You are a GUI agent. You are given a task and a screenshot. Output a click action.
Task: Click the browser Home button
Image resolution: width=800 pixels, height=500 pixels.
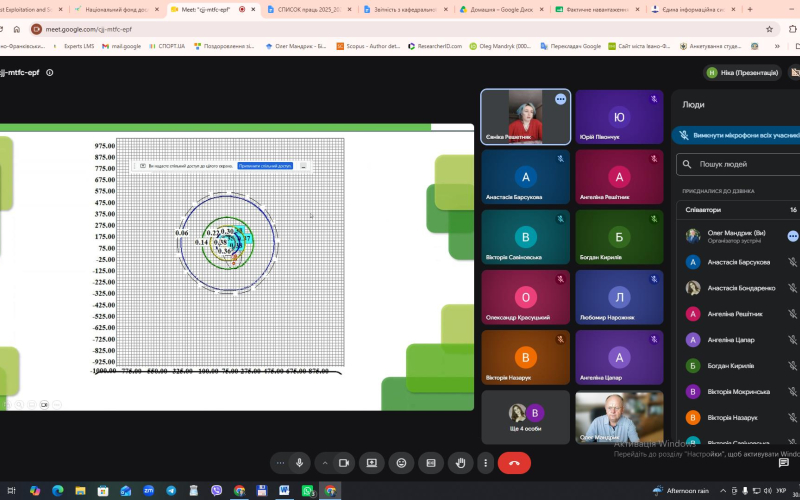tap(16, 29)
